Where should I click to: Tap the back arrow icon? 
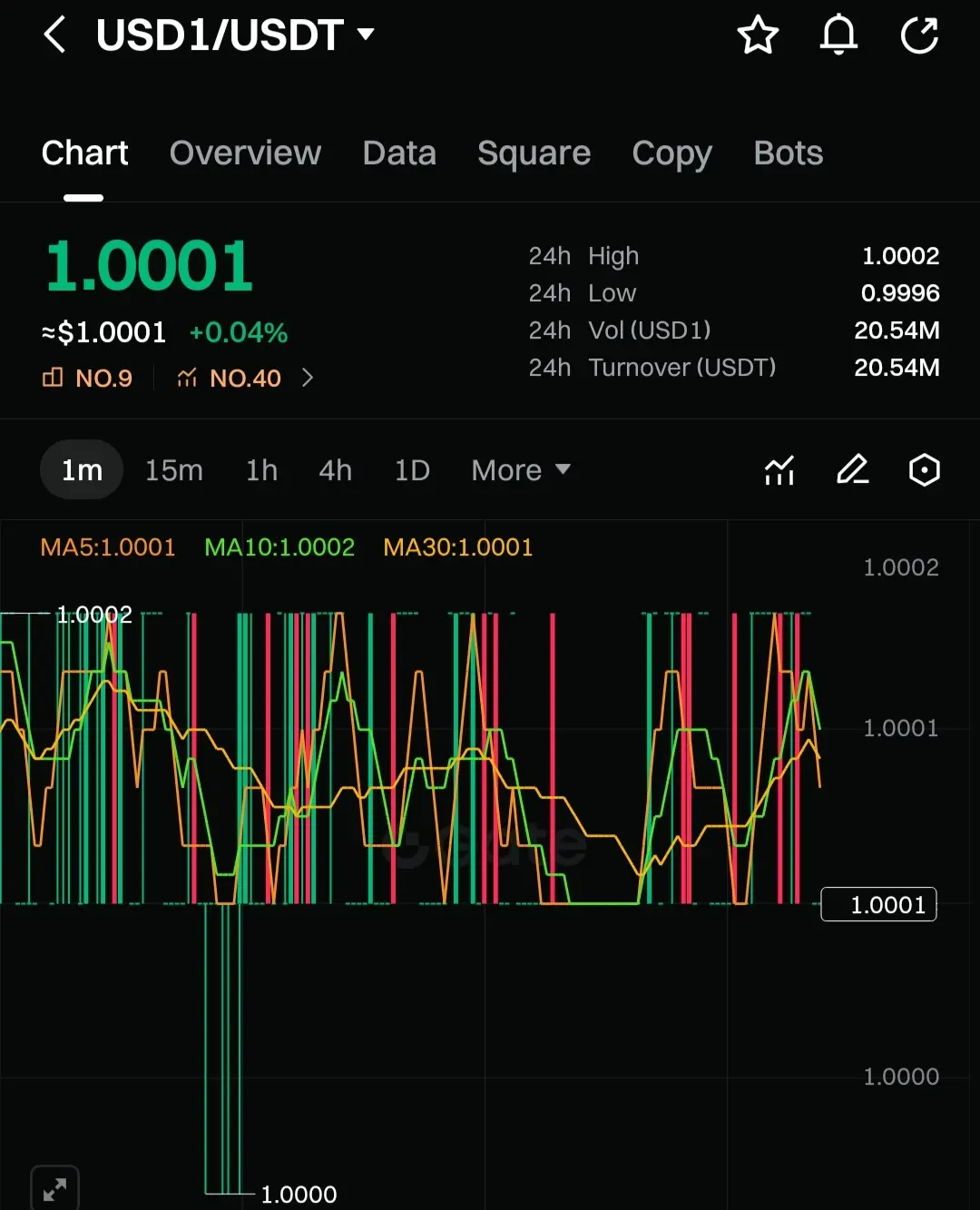coord(54,35)
